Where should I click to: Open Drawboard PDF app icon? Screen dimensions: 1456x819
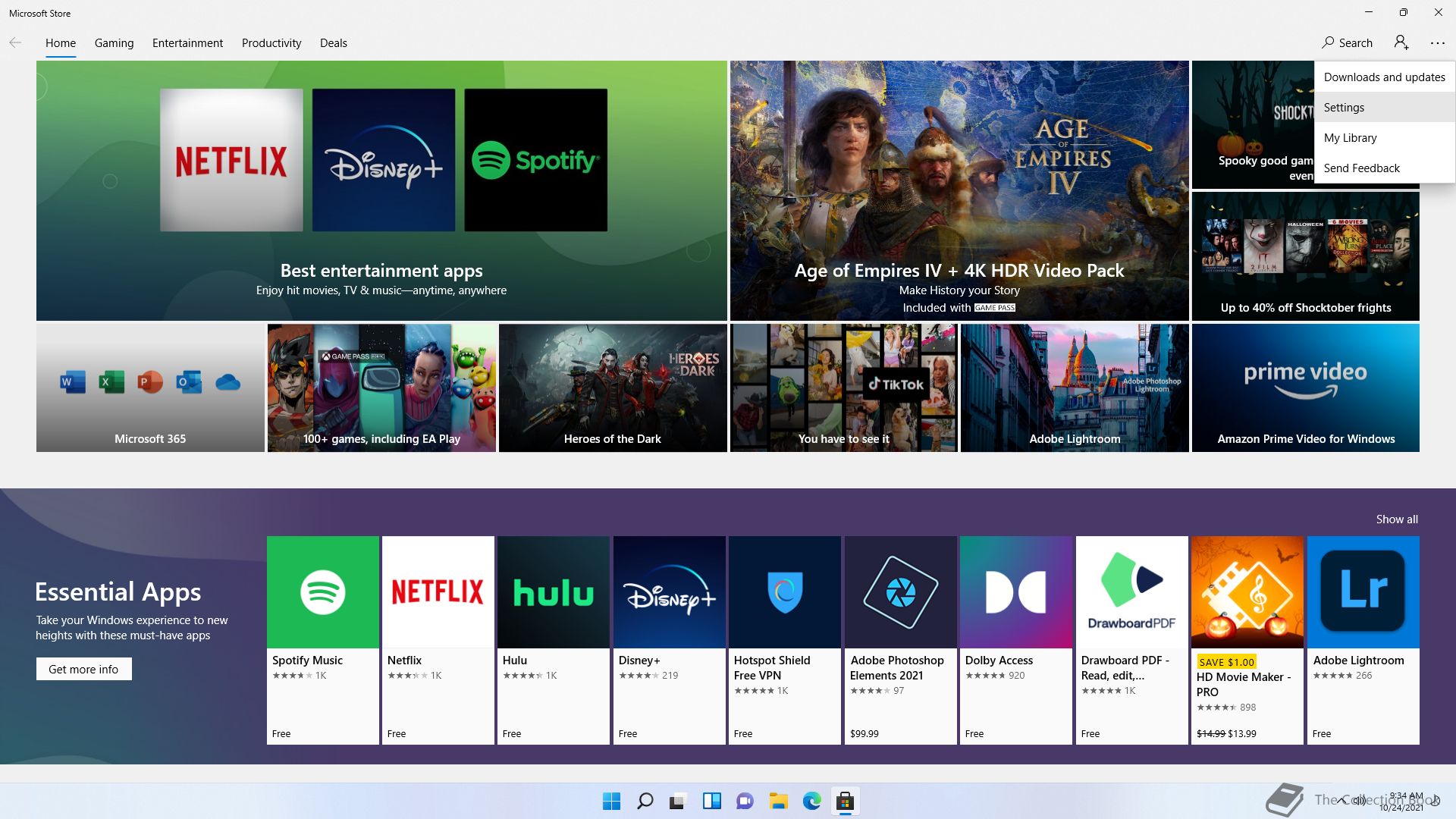tap(1132, 592)
